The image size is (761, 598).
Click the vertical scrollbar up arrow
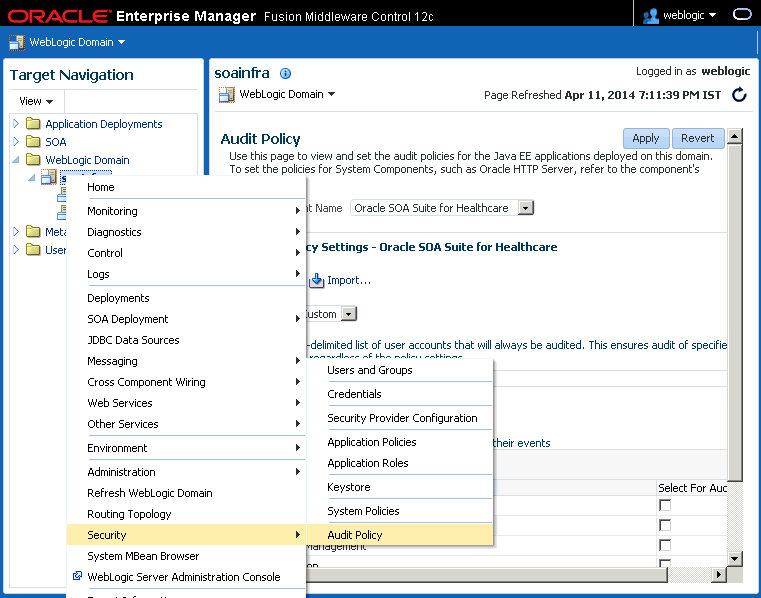coord(734,136)
